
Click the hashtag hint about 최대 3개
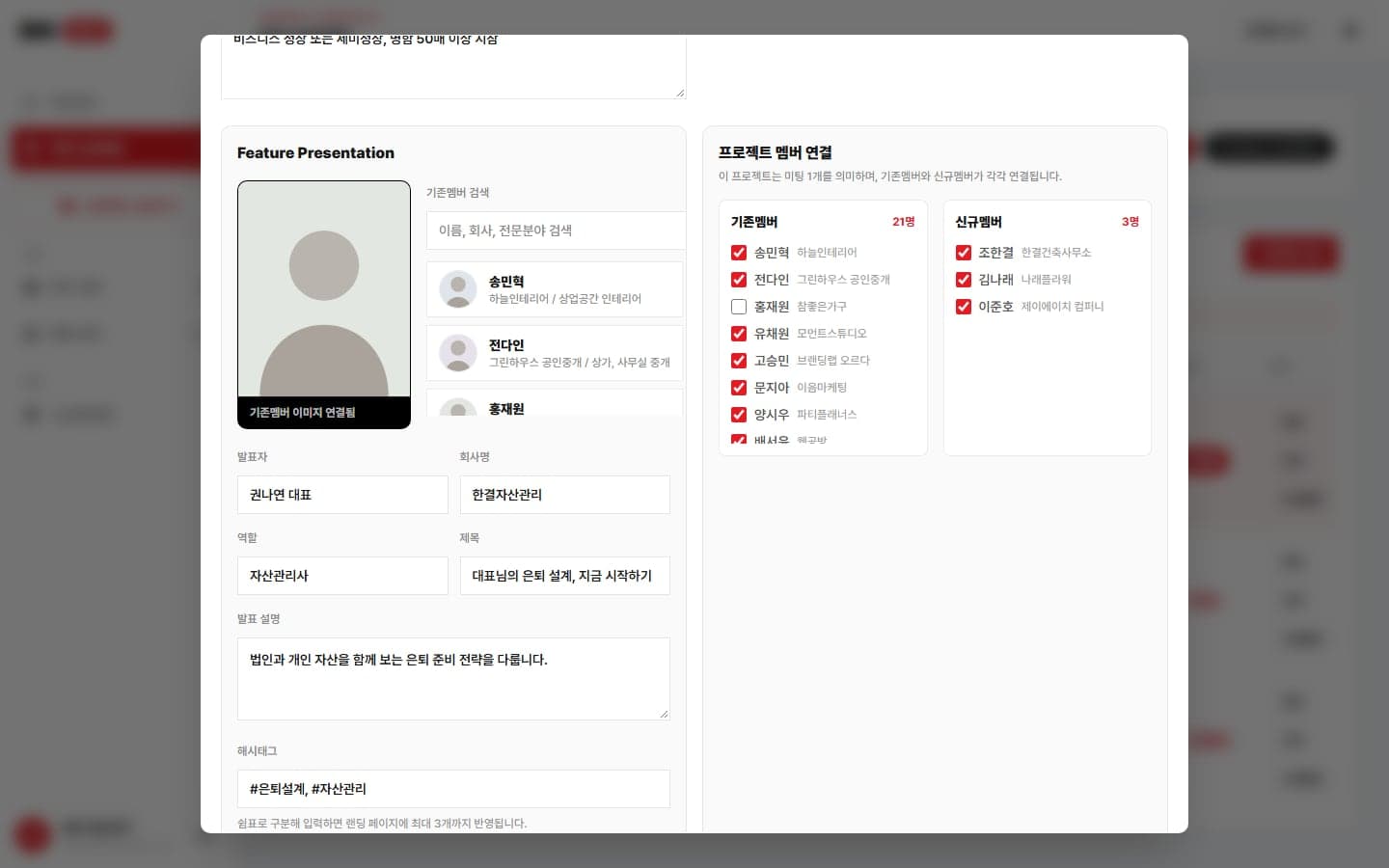tap(382, 824)
